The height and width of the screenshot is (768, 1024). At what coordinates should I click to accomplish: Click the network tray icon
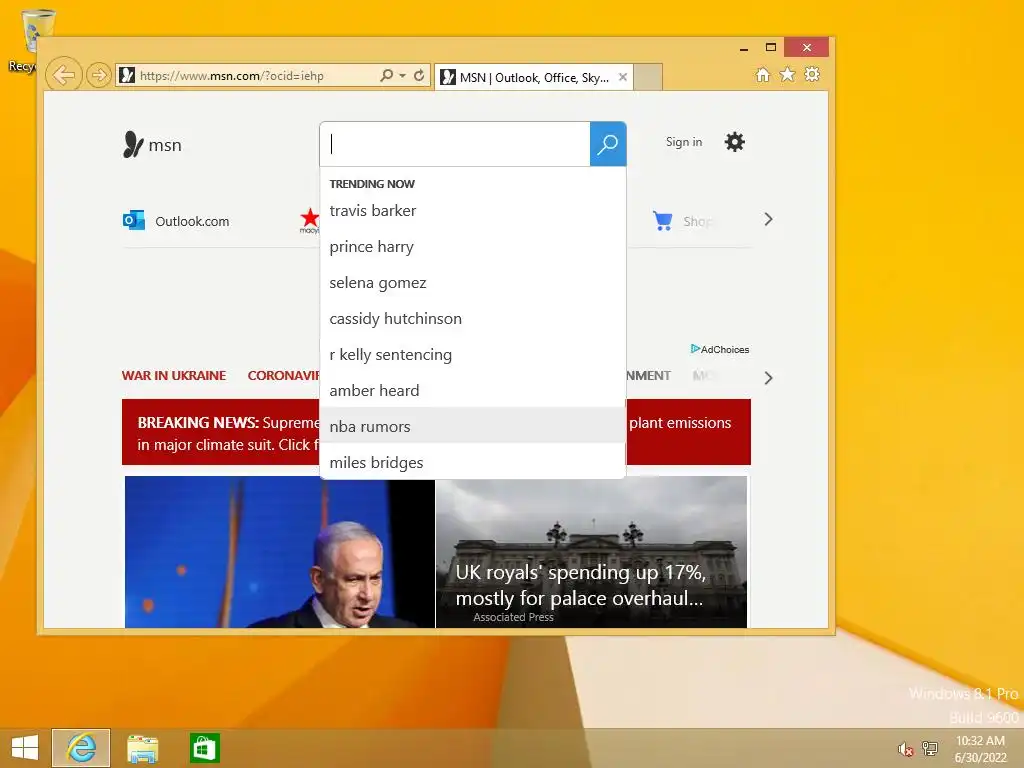pyautogui.click(x=930, y=748)
